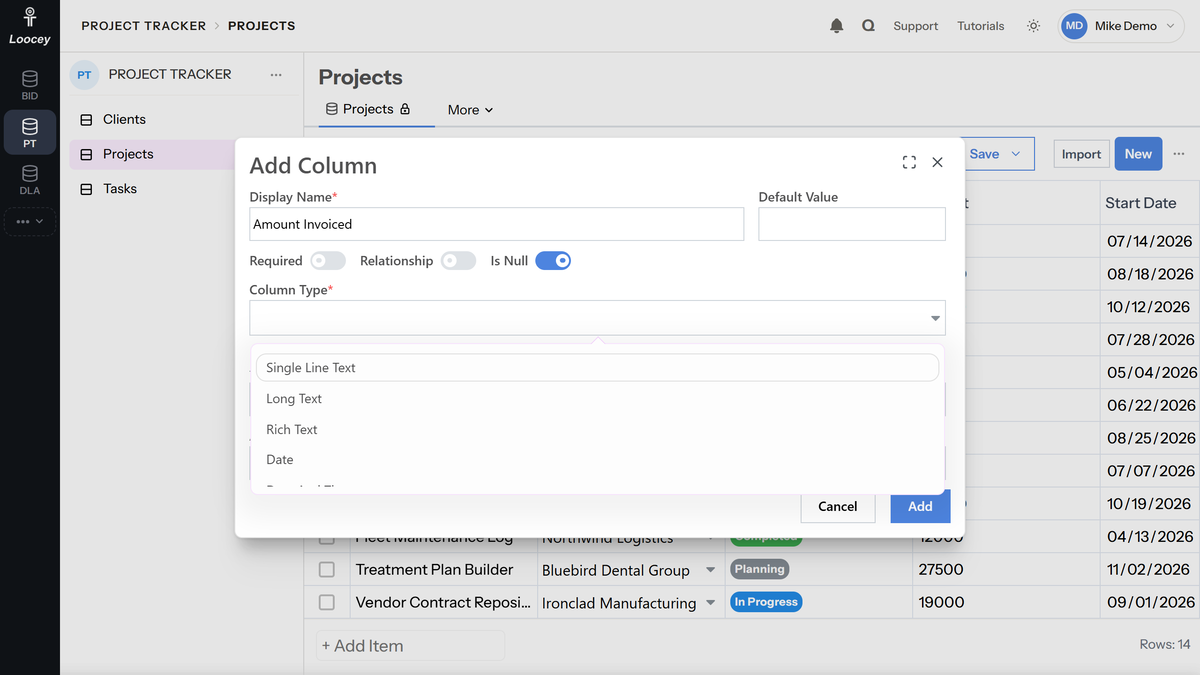The width and height of the screenshot is (1200, 675).
Task: Choose Rich Text option
Action: point(597,430)
